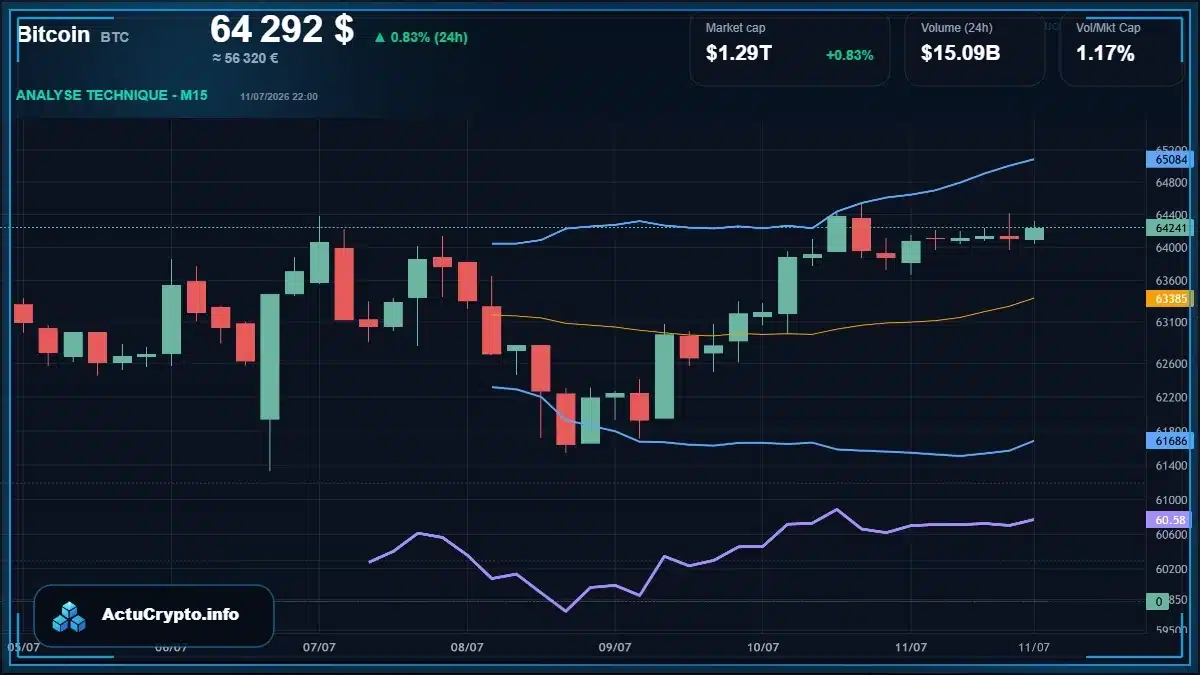Click the +0.83% market cap change
This screenshot has width=1200, height=675.
[x=850, y=55]
